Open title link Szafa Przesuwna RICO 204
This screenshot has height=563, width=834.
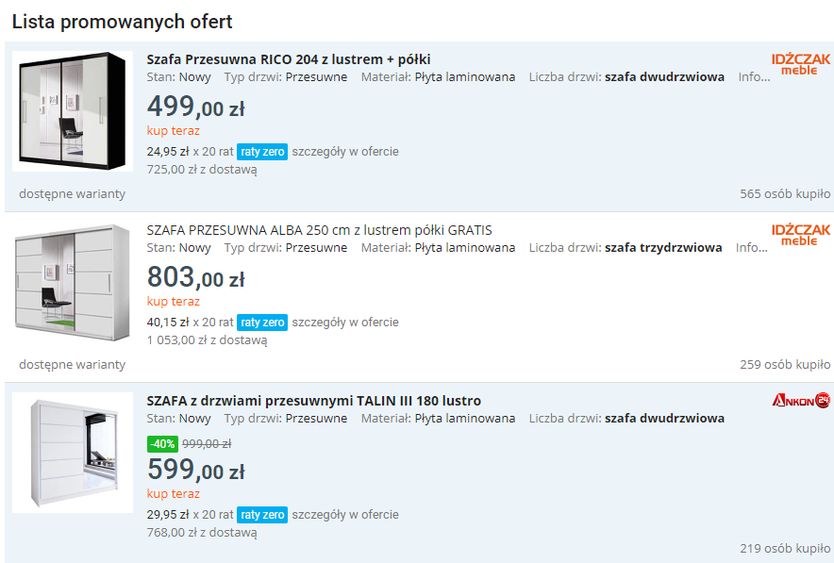tap(288, 59)
